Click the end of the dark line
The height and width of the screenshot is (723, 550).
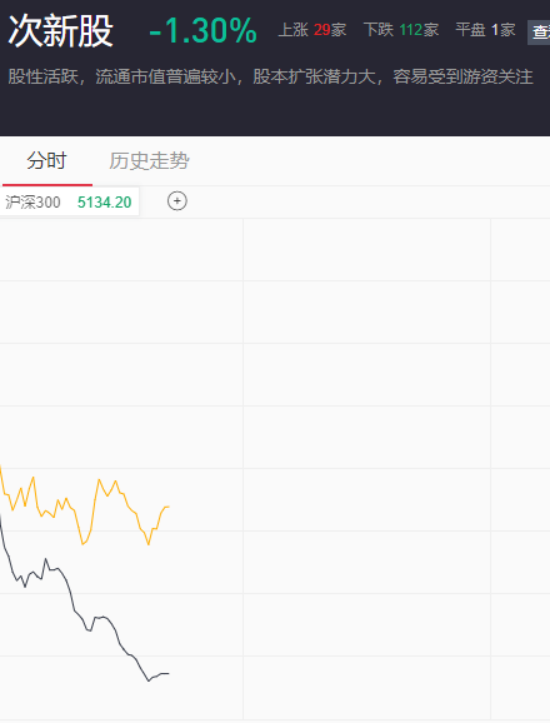click(x=168, y=674)
